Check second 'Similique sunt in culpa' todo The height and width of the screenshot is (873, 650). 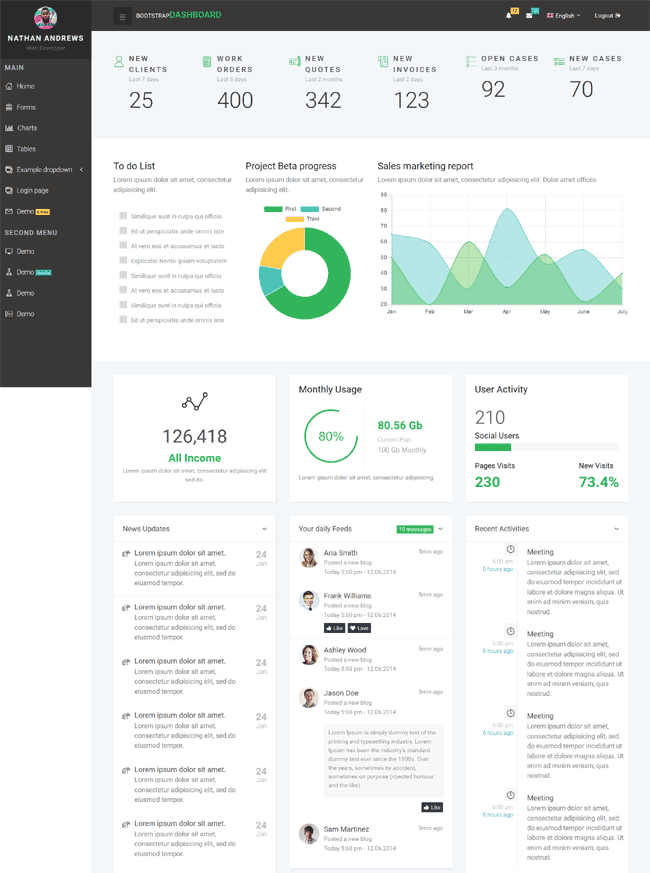click(x=123, y=275)
